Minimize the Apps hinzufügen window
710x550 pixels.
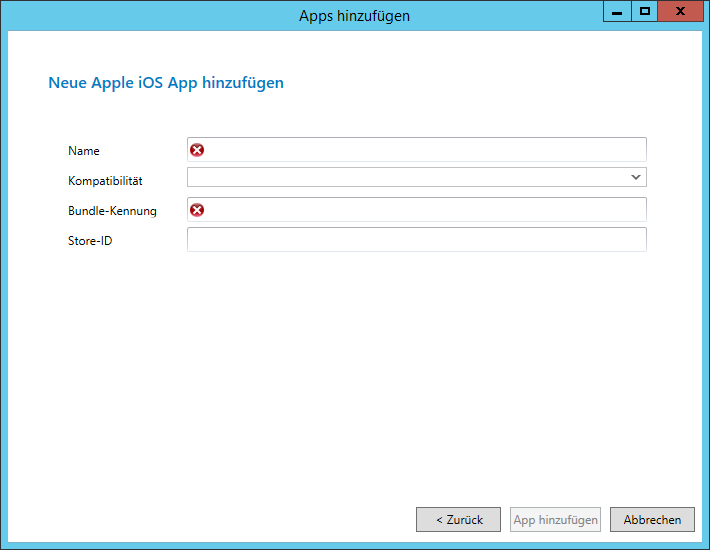[x=617, y=11]
